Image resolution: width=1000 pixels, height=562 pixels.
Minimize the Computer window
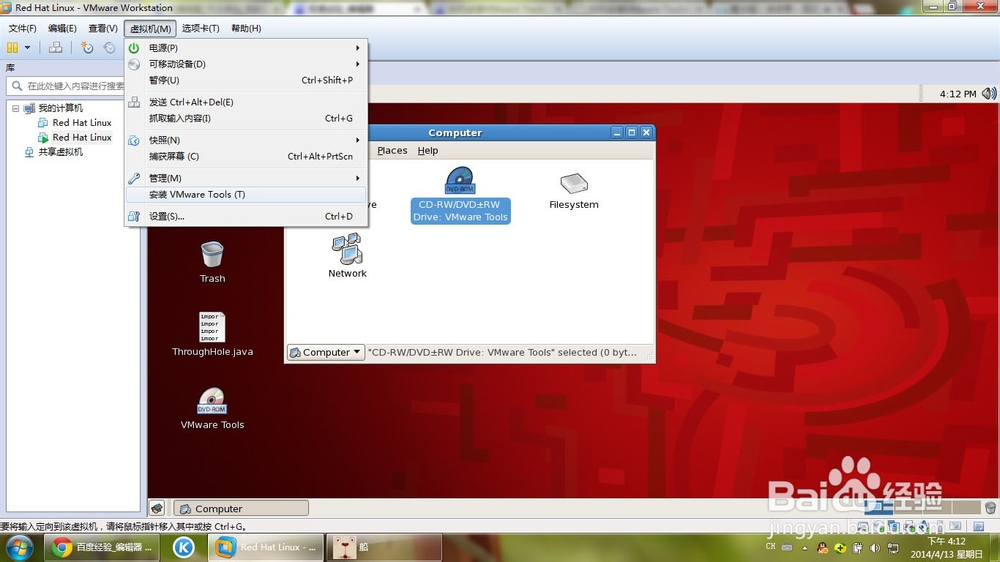click(x=617, y=133)
